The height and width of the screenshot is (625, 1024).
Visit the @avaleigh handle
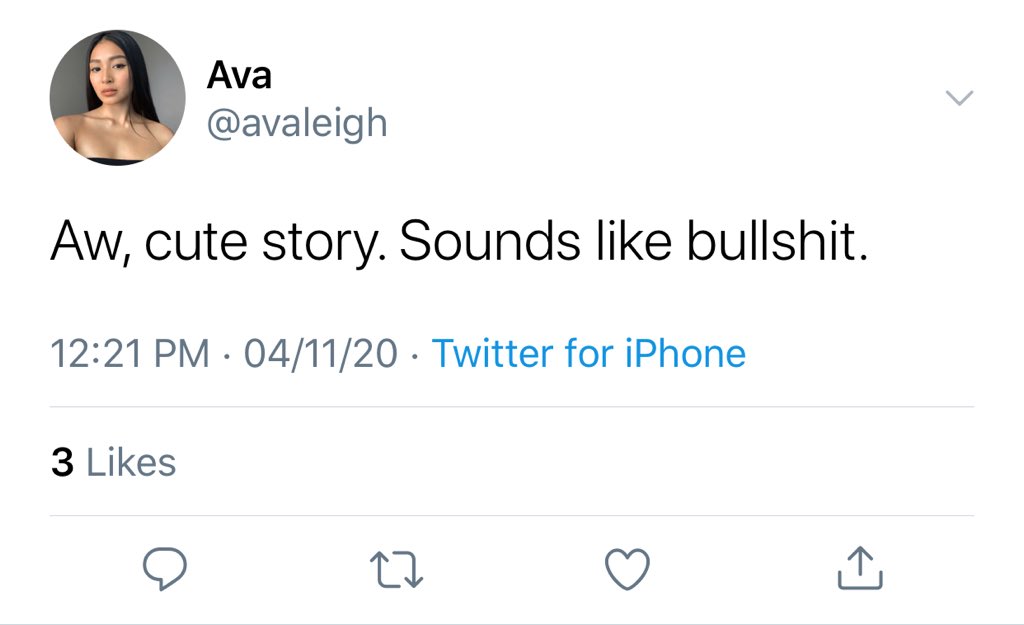297,123
